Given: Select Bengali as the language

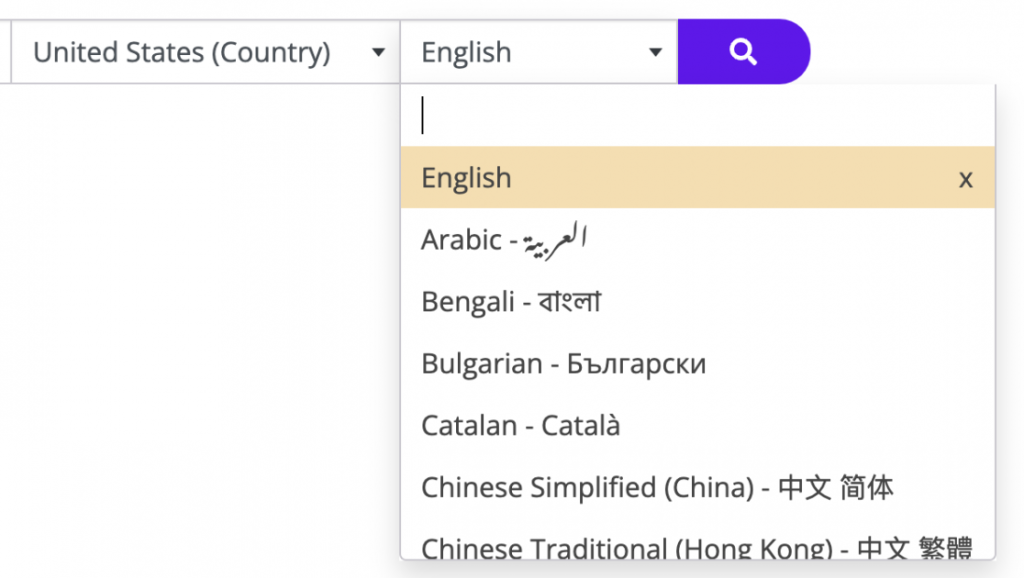Looking at the screenshot, I should coord(510,301).
